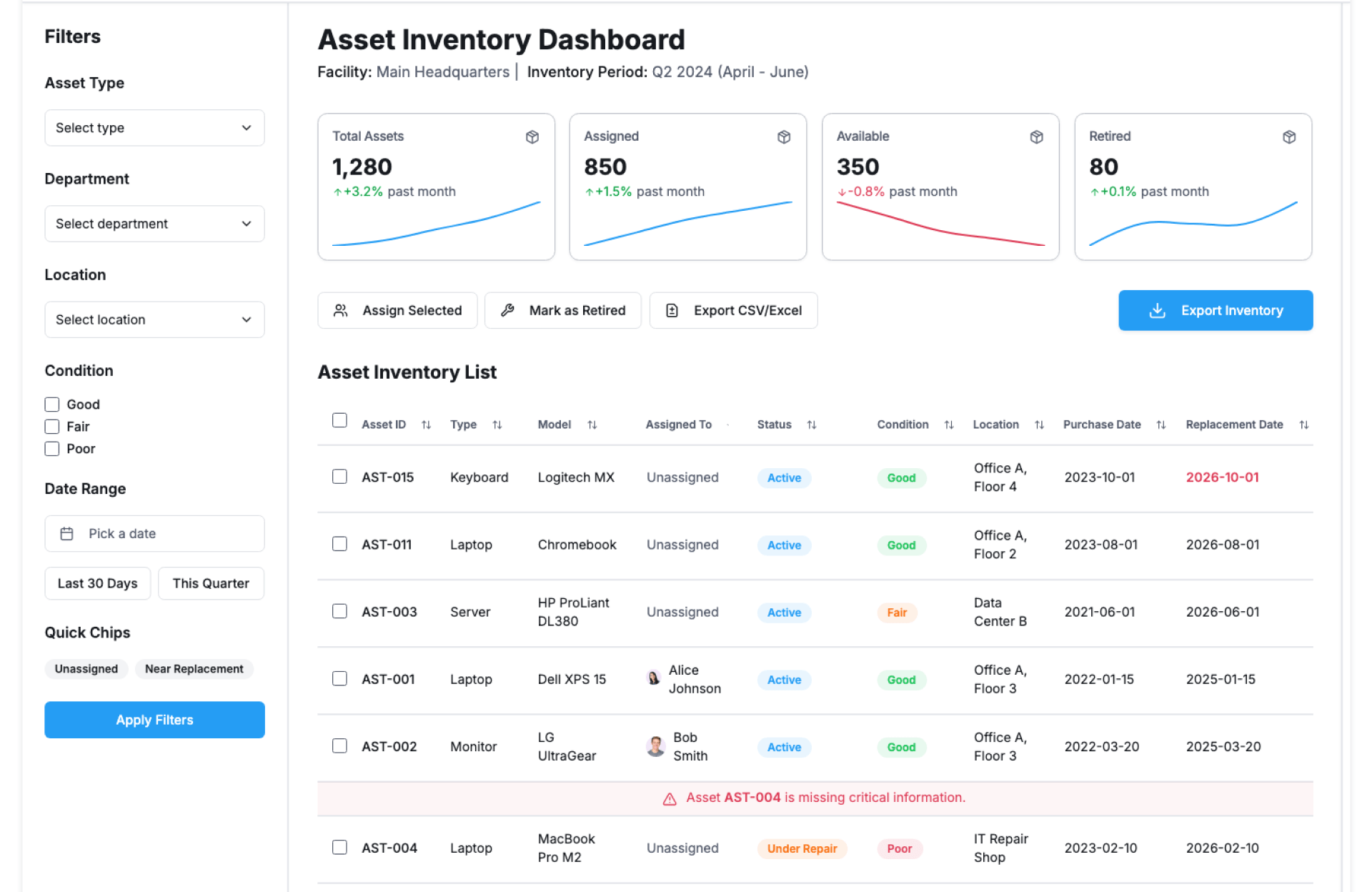The width and height of the screenshot is (1372, 892).
Task: Click the Pick a date field
Action: click(154, 534)
